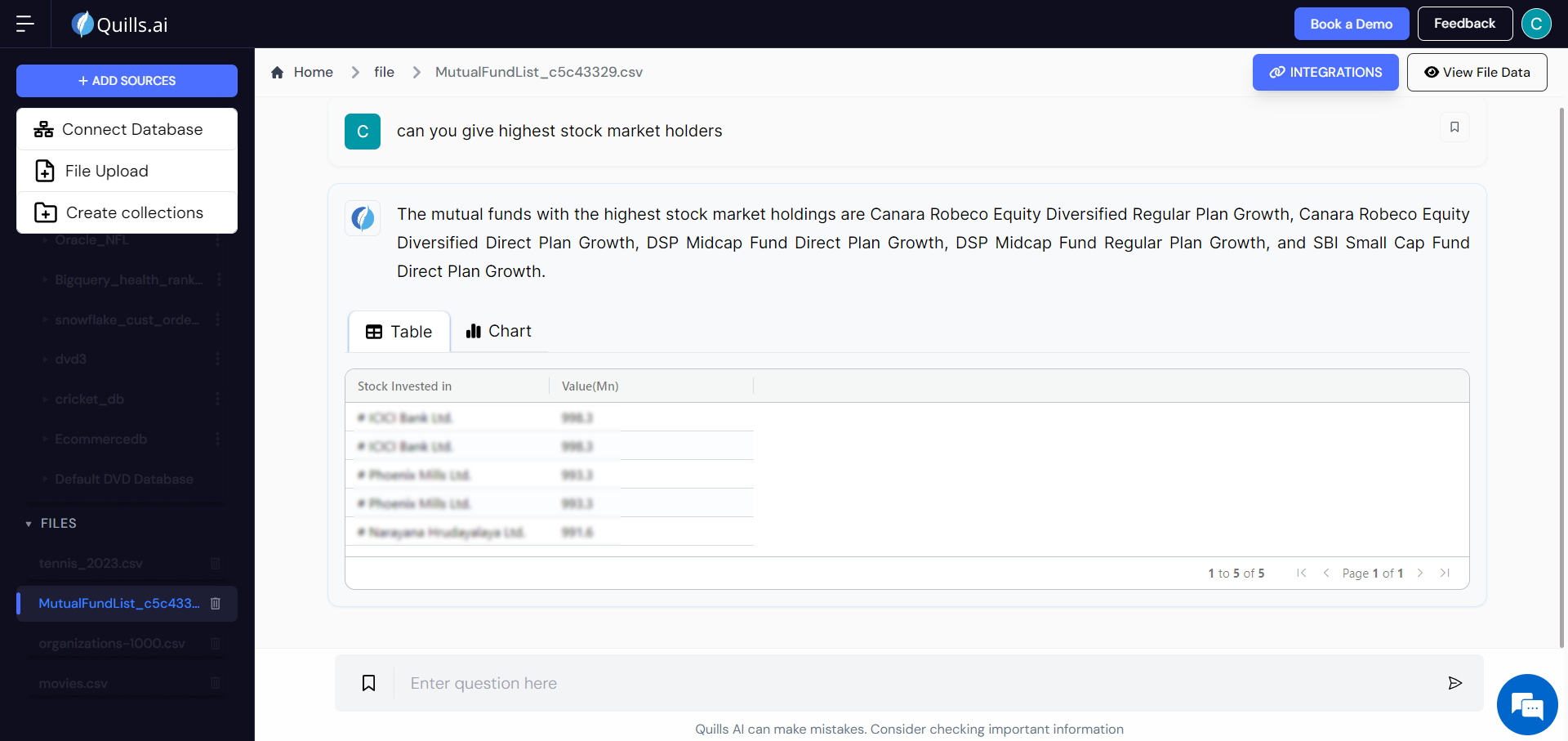1568x741 pixels.
Task: Click MutualFundList_c5c43329.csv breadcrumb text
Action: click(x=539, y=72)
